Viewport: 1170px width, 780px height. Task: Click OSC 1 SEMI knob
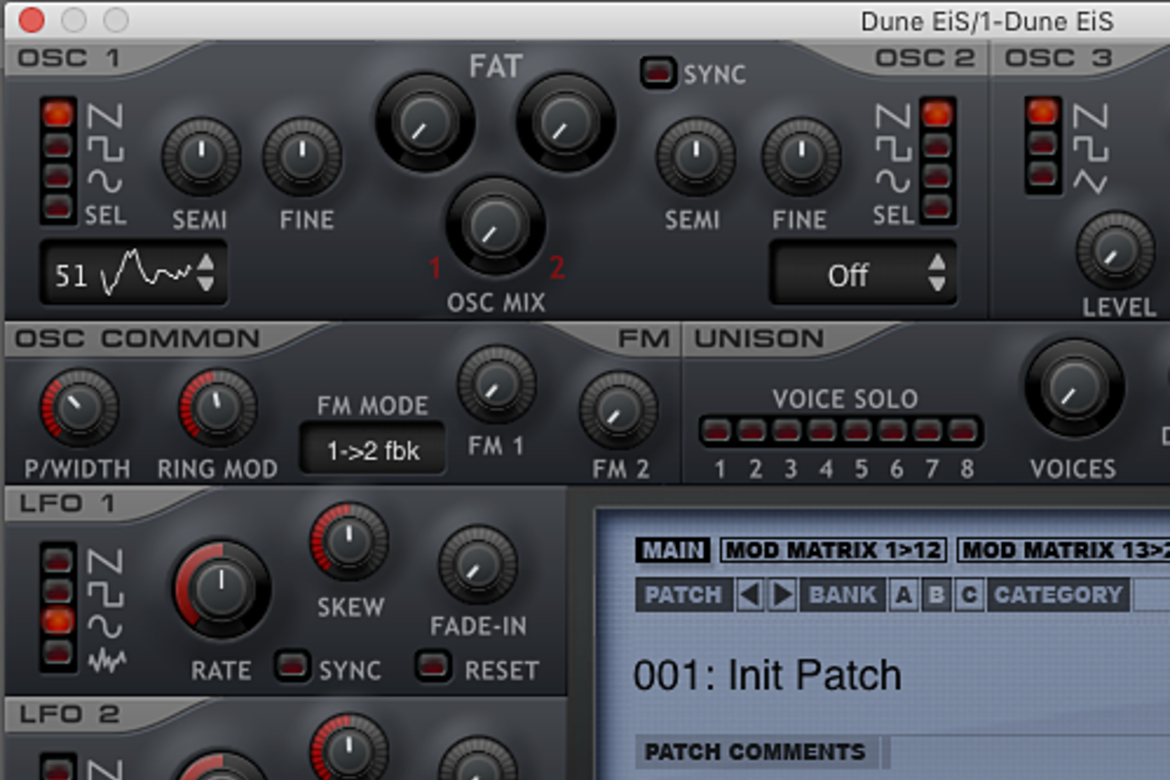(201, 157)
